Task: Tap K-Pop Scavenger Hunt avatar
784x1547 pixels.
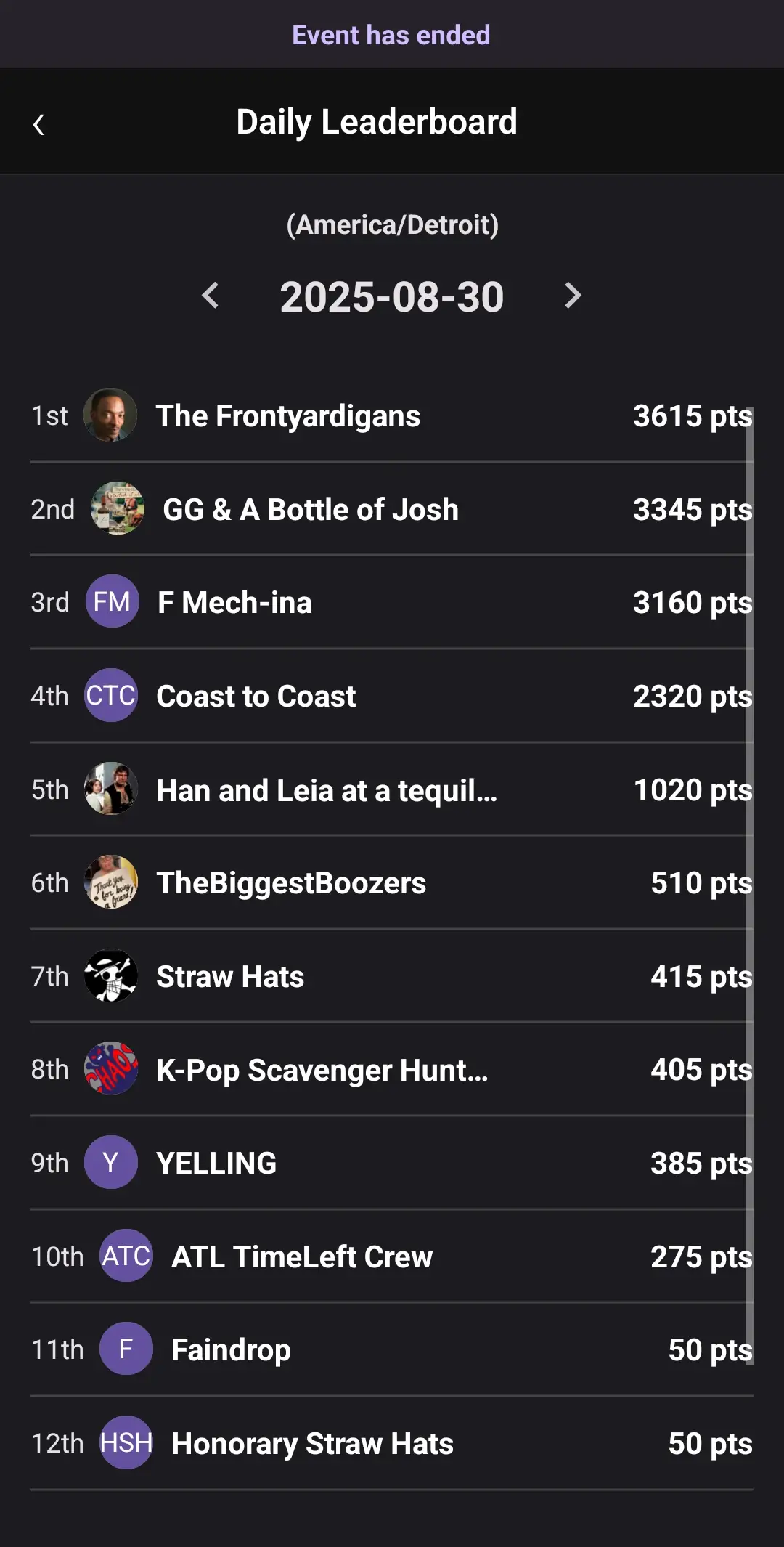Action: [x=111, y=1069]
